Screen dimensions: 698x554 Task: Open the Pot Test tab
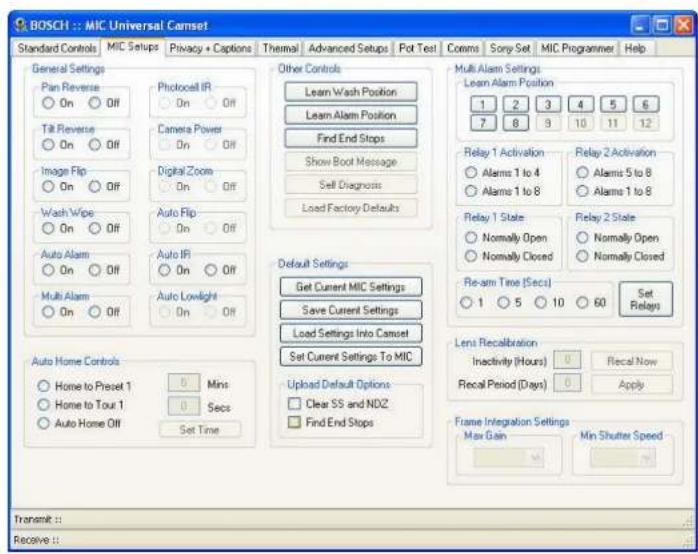[417, 48]
